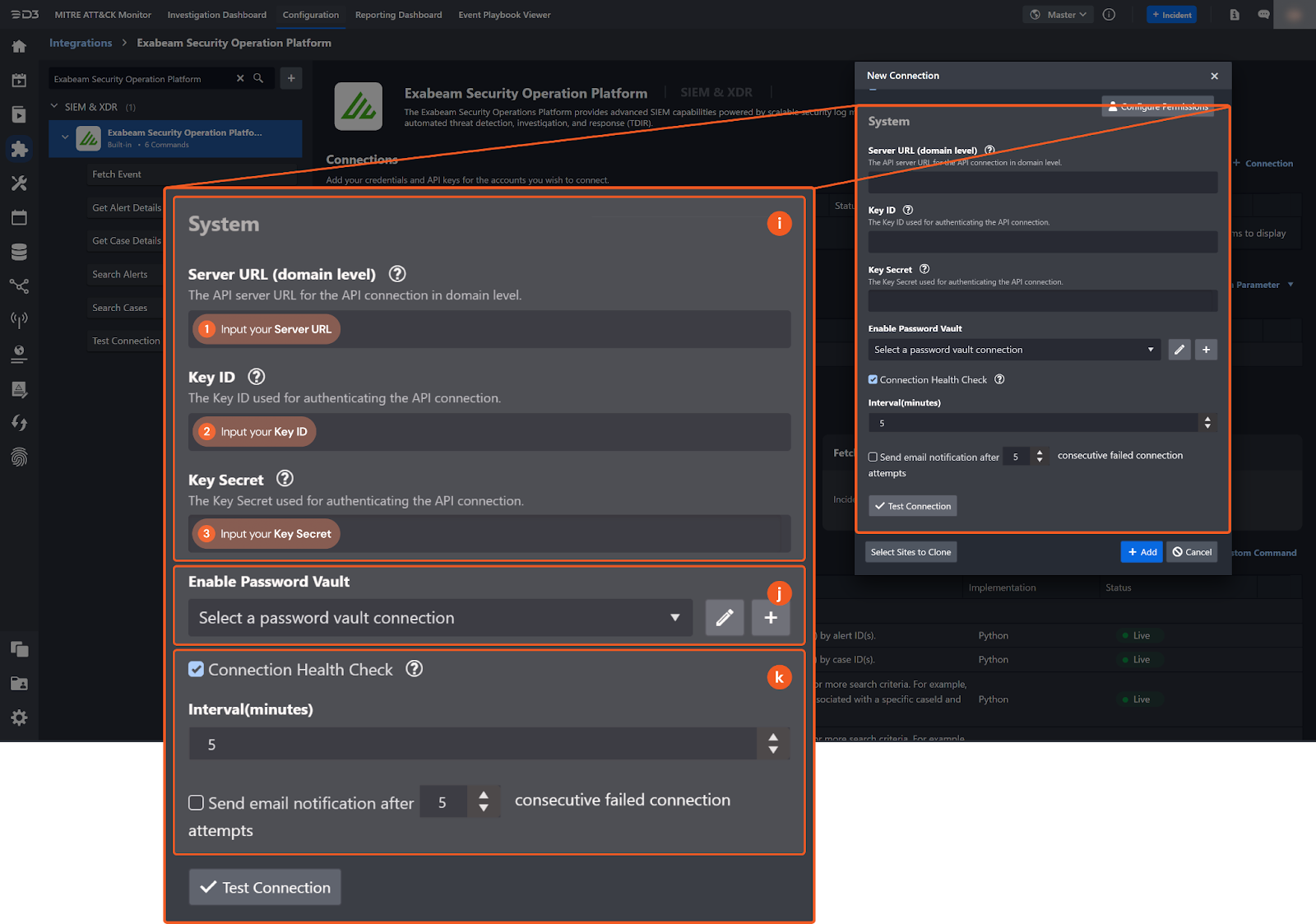Click the settings gear icon in sidebar
Image resolution: width=1316 pixels, height=924 pixels.
(x=19, y=717)
